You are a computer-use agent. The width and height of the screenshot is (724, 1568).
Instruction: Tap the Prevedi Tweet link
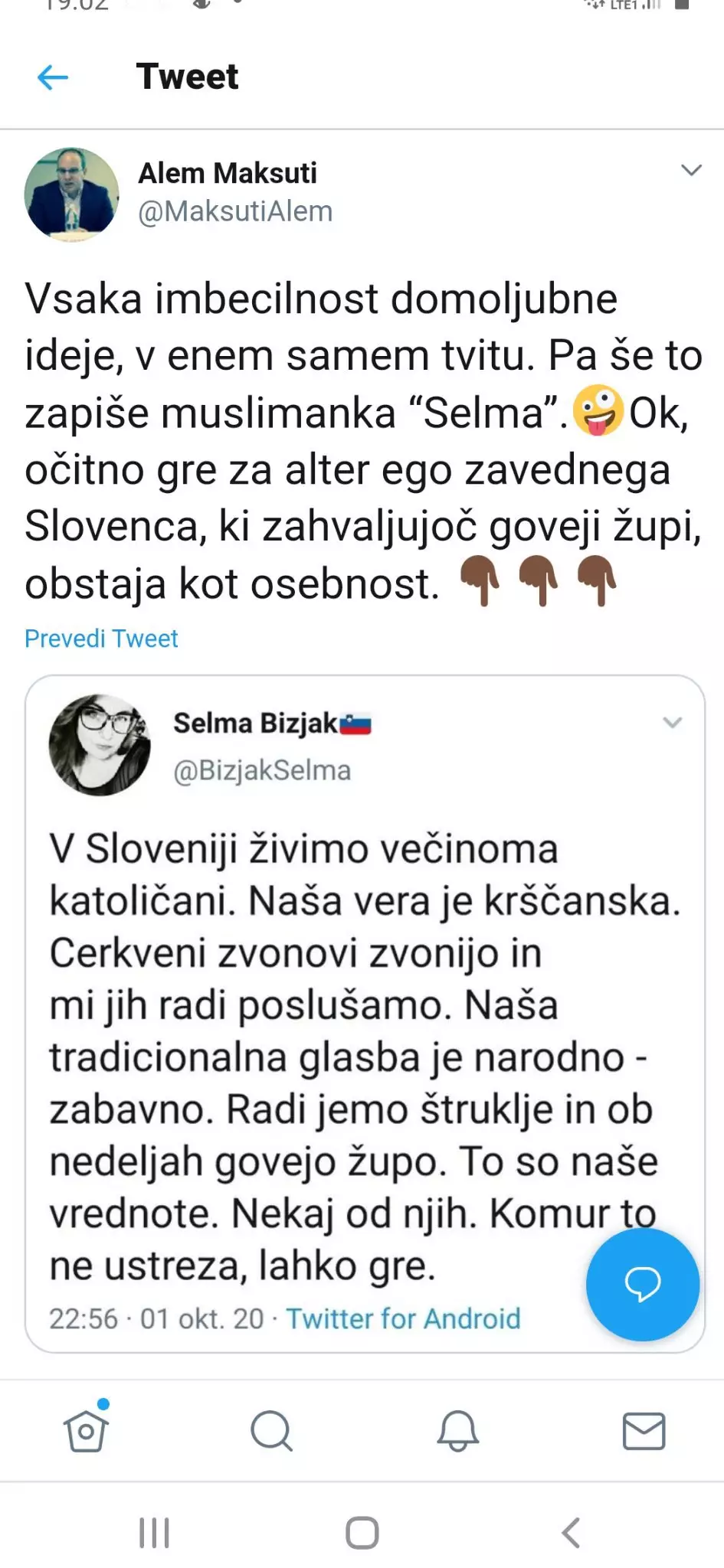click(101, 639)
